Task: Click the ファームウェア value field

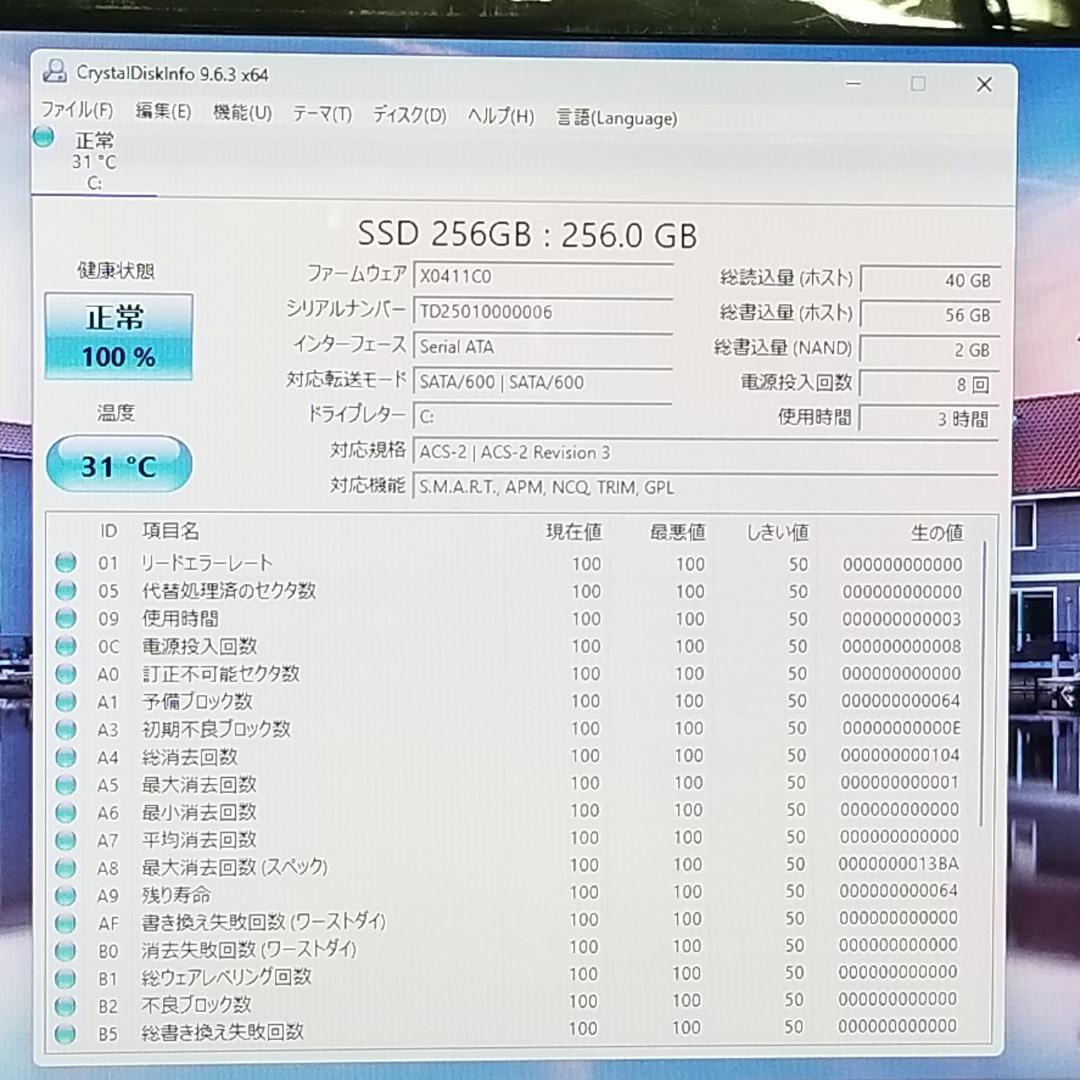Action: click(x=543, y=277)
